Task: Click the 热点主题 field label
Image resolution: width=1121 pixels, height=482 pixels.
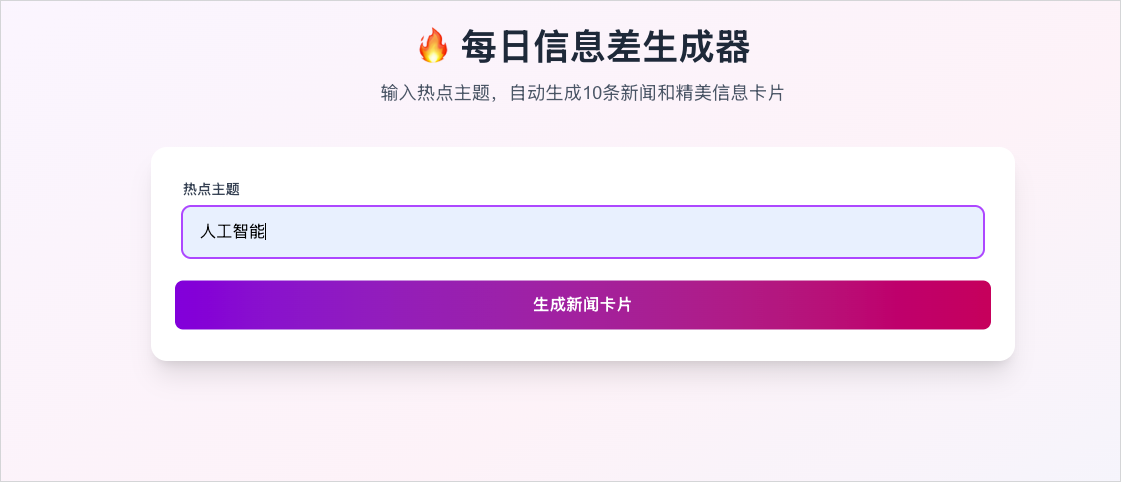Action: tap(211, 190)
